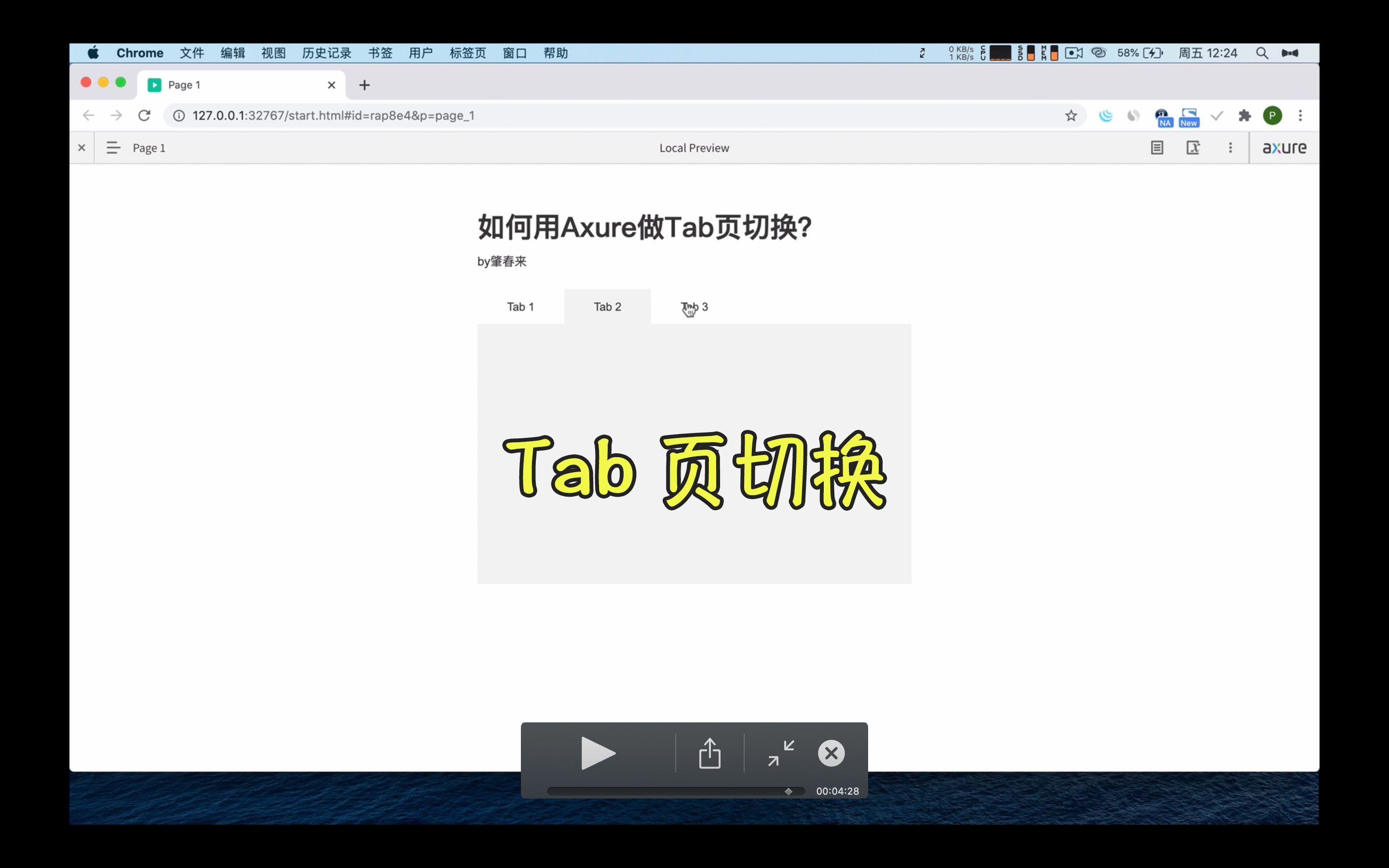Reload the page with Chrome refresh icon
The height and width of the screenshot is (868, 1389).
[144, 115]
